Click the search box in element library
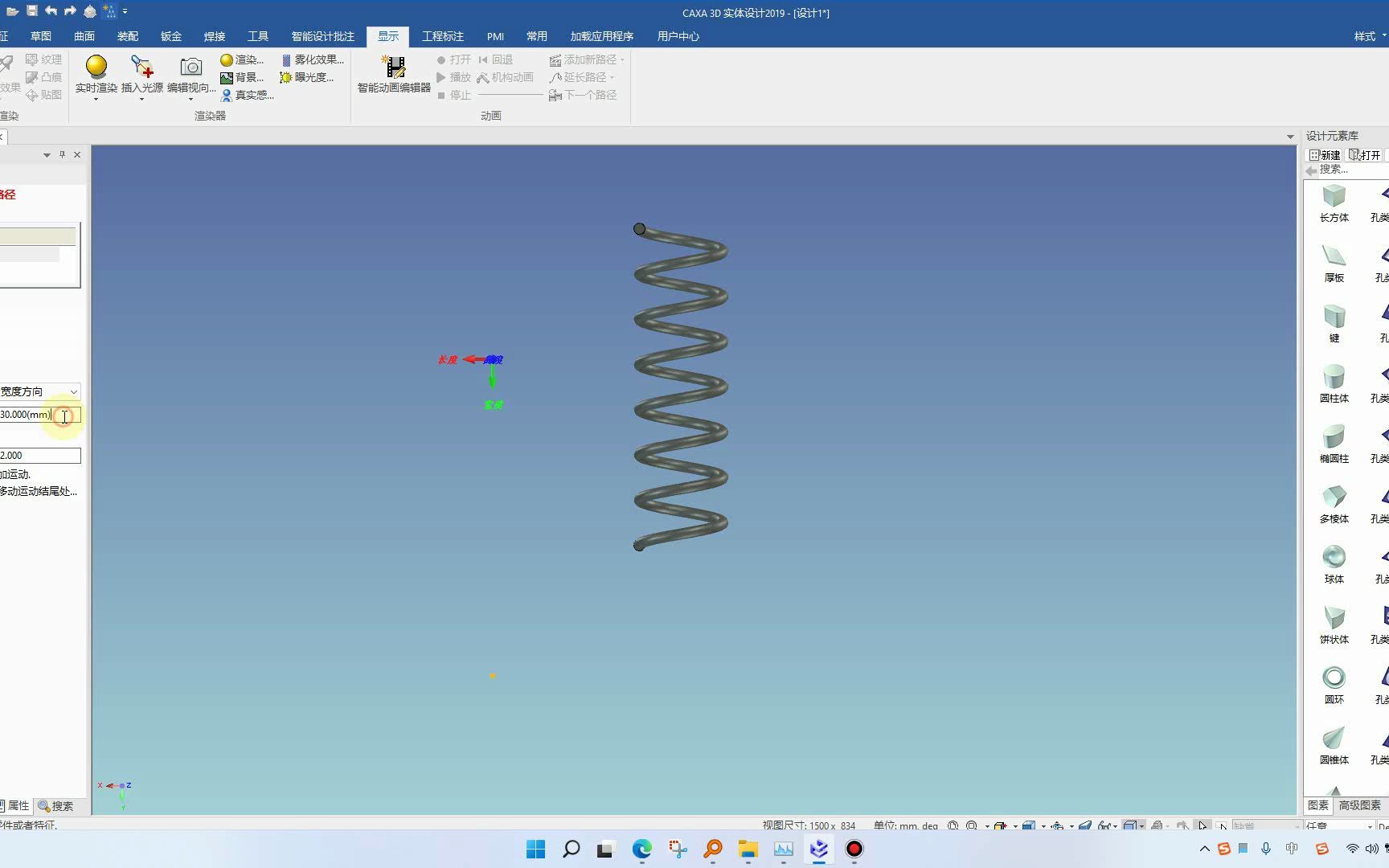The image size is (1389, 868). (1352, 170)
